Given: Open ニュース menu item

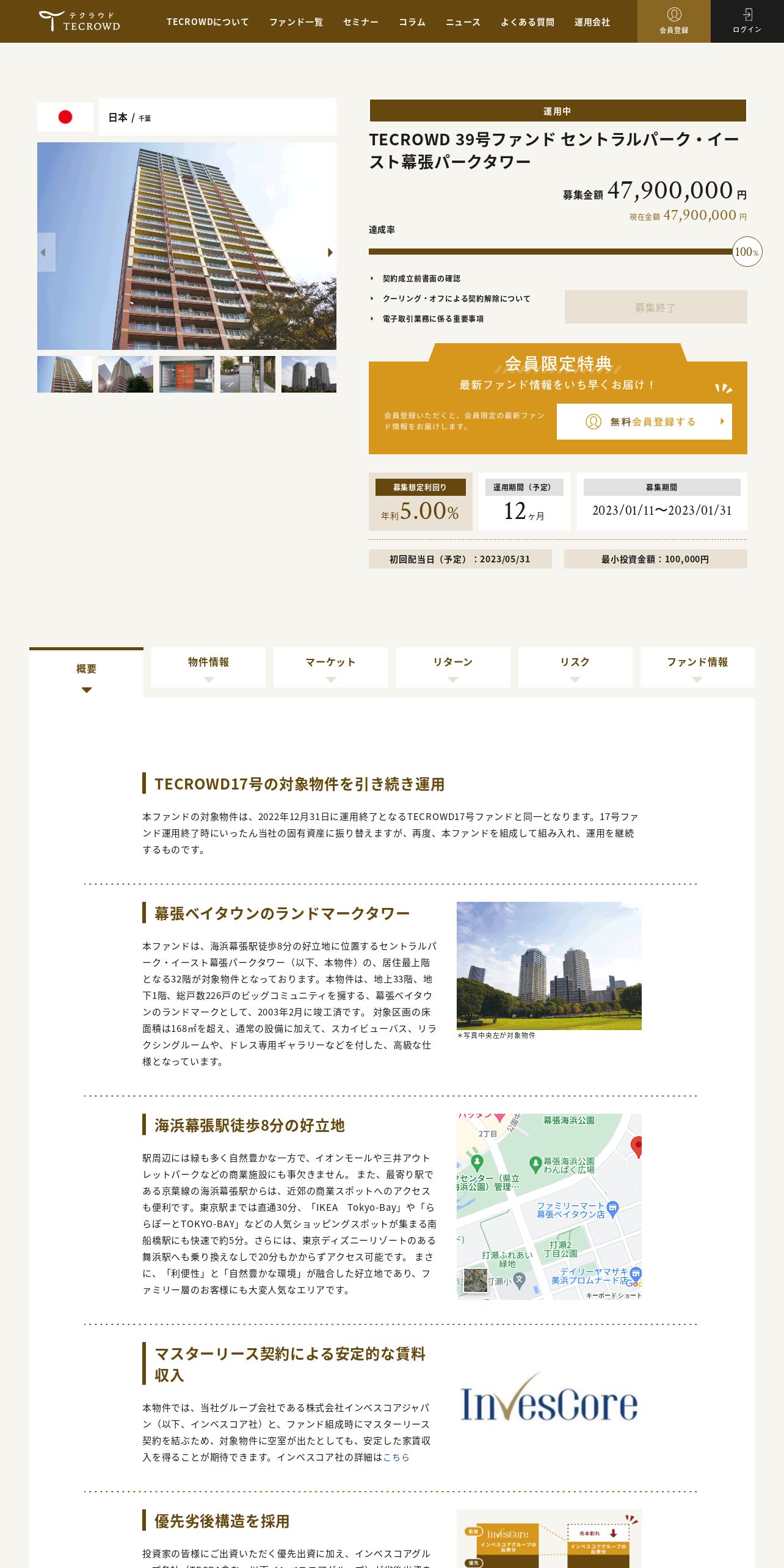Looking at the screenshot, I should coord(463,22).
